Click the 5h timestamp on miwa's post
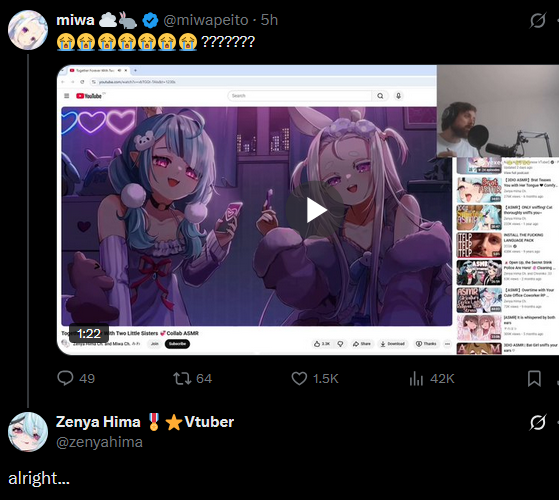The image size is (559, 500). [269, 20]
